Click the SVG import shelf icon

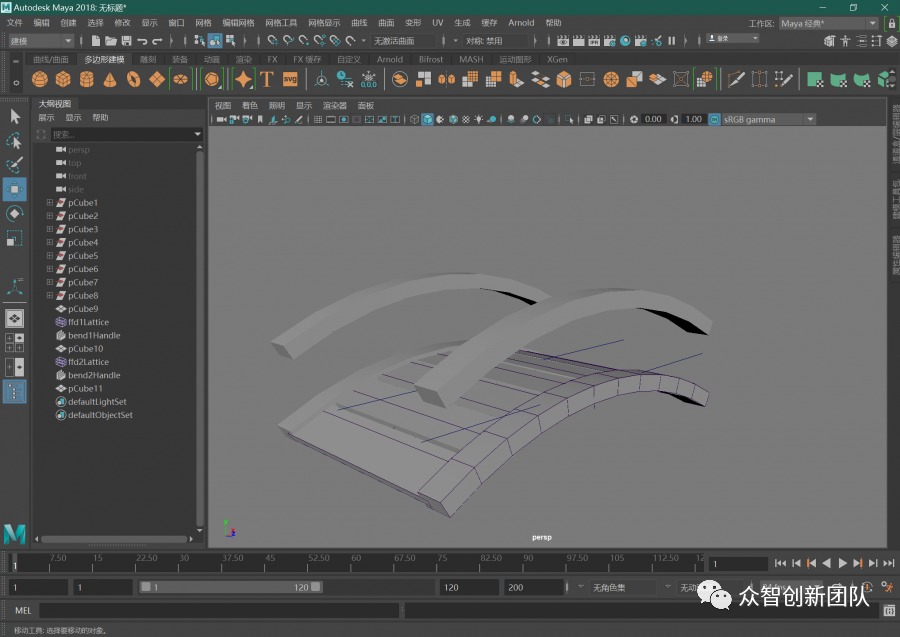click(x=290, y=80)
